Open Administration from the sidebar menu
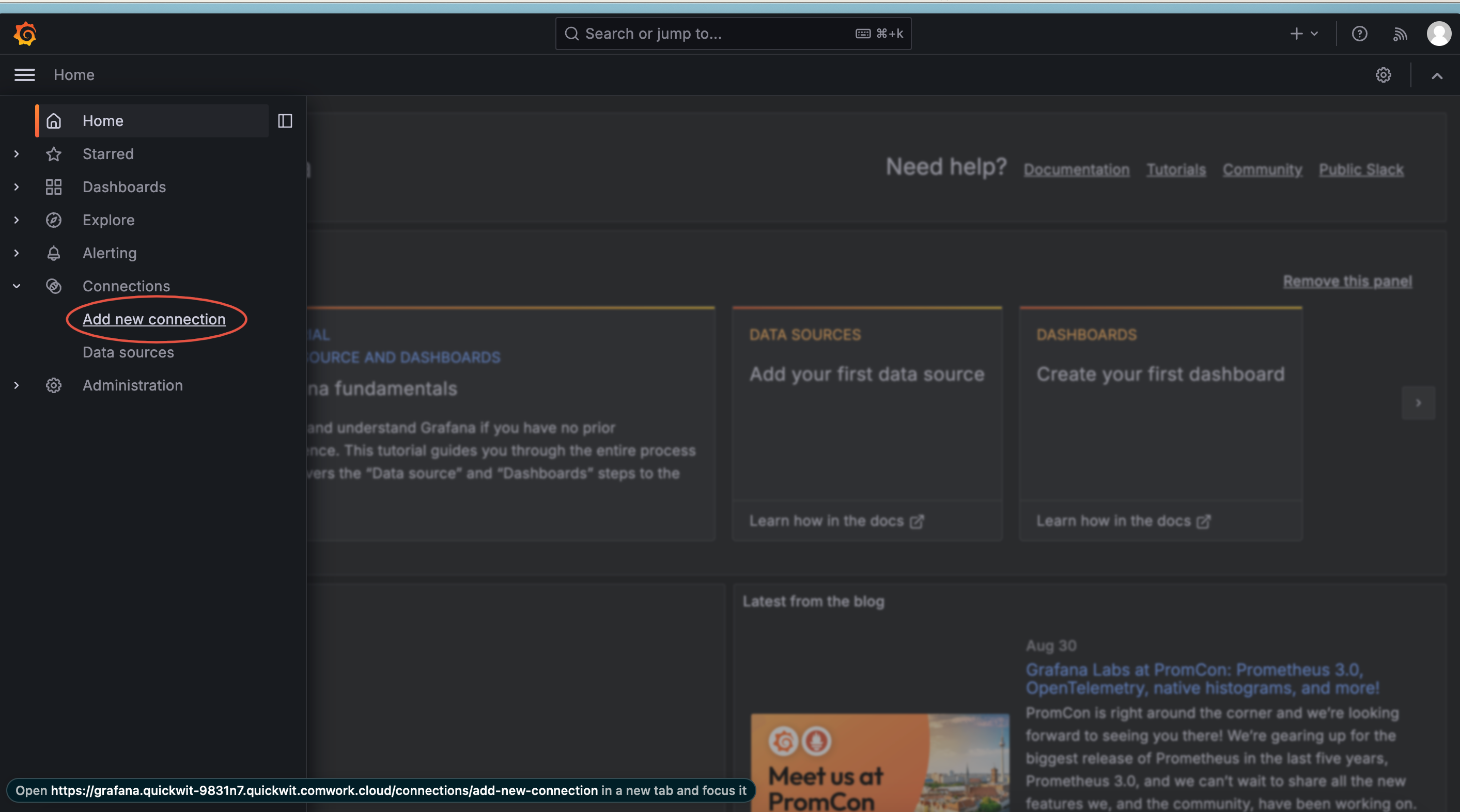Viewport: 1460px width, 812px height. click(x=133, y=385)
